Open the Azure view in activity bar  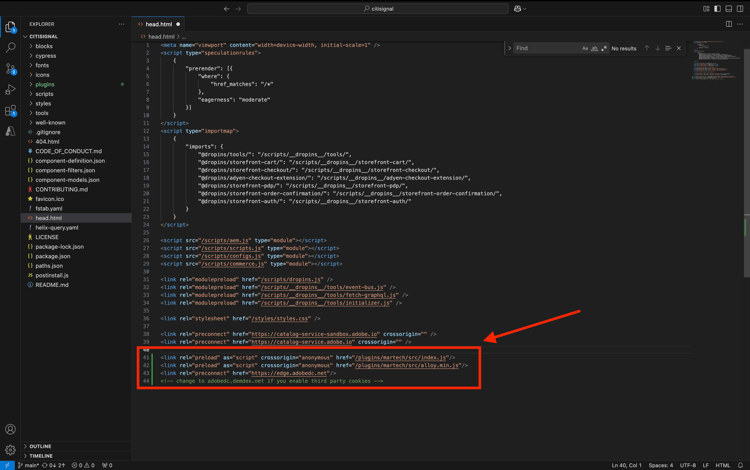coord(11,131)
